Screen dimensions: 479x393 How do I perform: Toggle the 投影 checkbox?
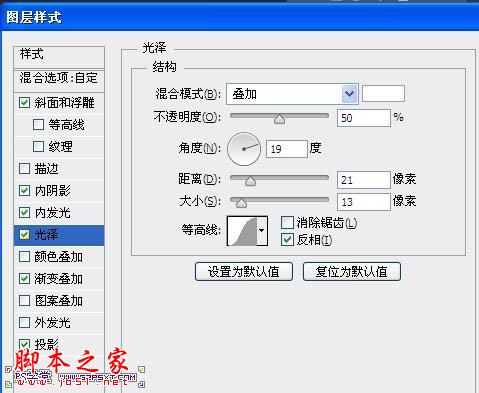pyautogui.click(x=24, y=344)
